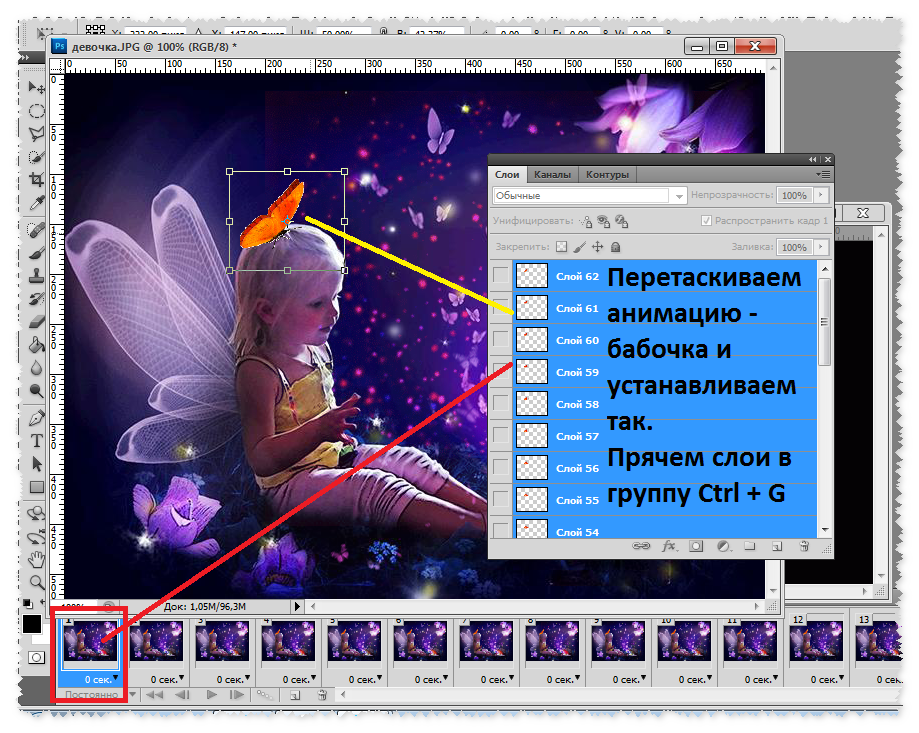Screen dimensions: 919x733
Task: Toggle lock all icon
Action: coord(615,247)
